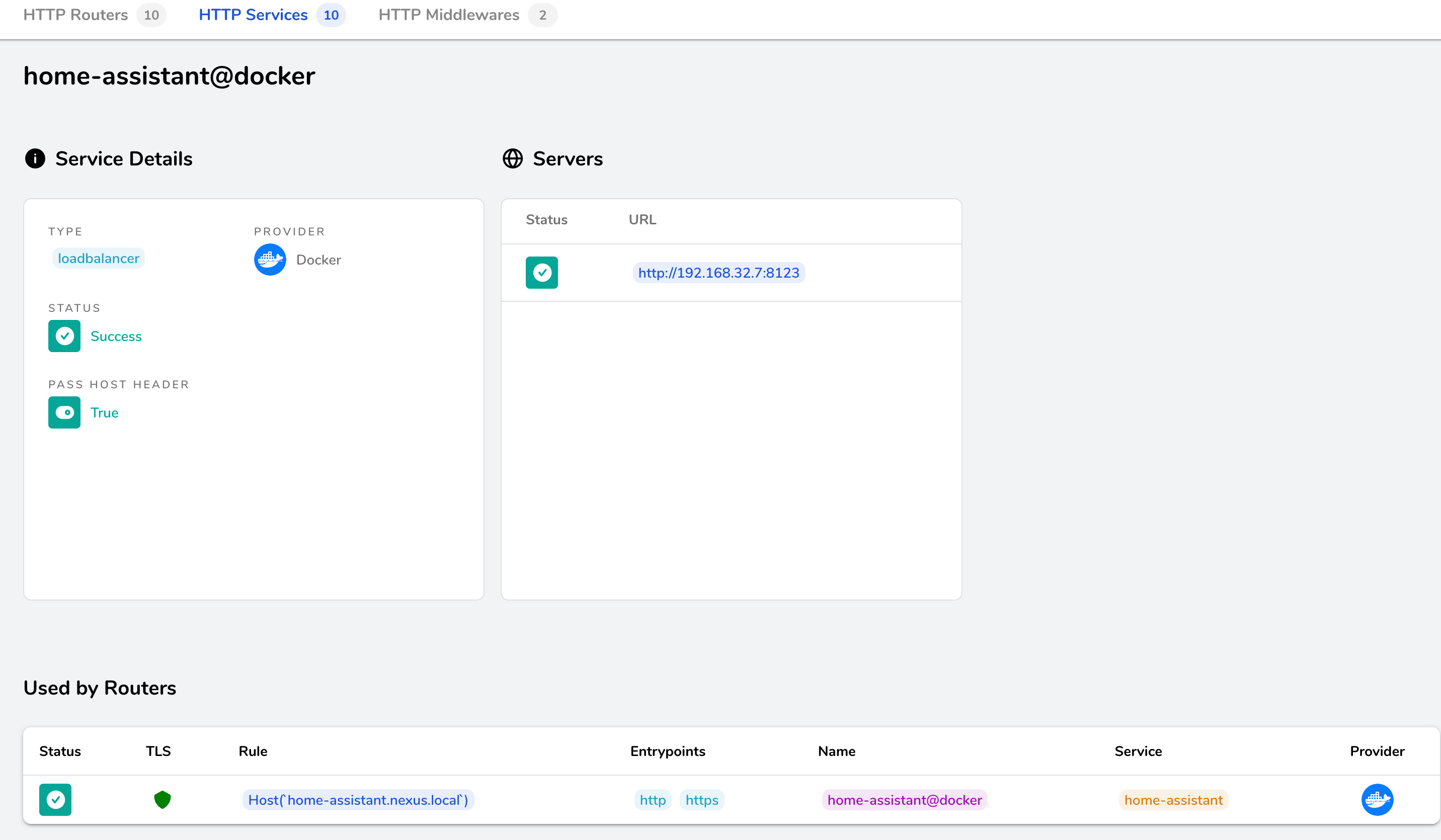Click the HTTP Routers count badge 10

tap(151, 15)
